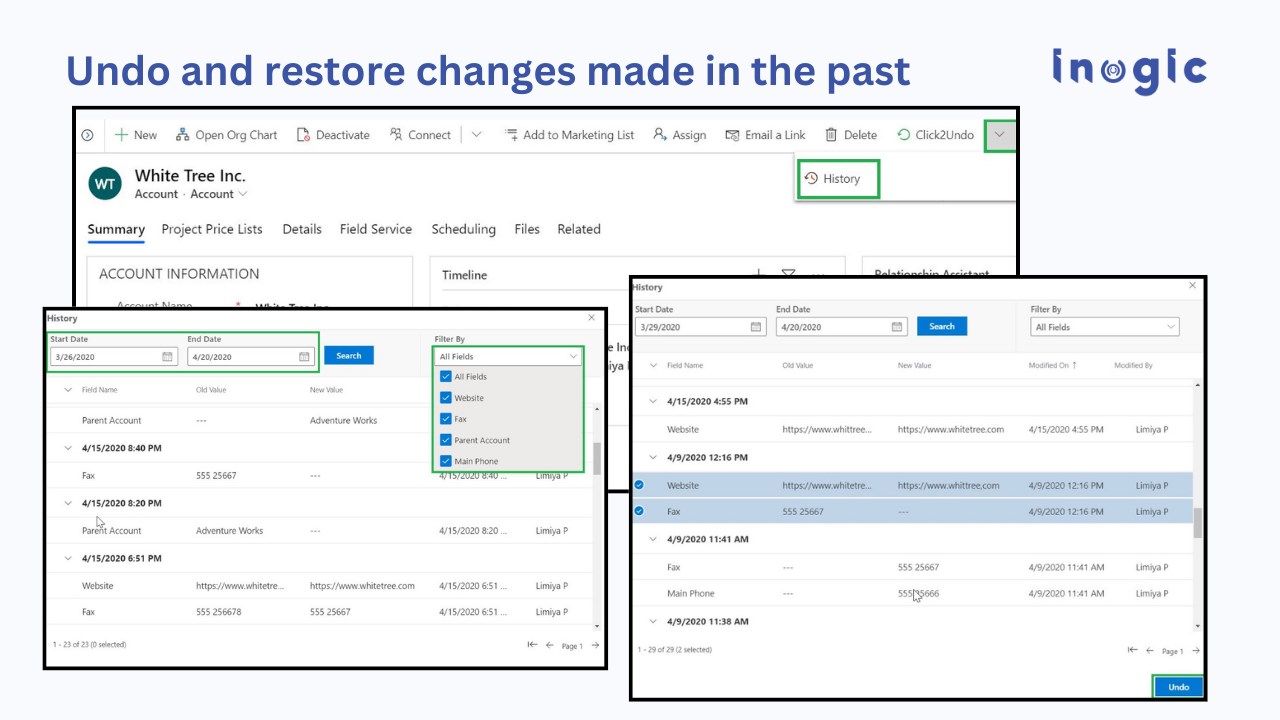
Task: Open Start Date calendar in left History dialog
Action: 167,356
